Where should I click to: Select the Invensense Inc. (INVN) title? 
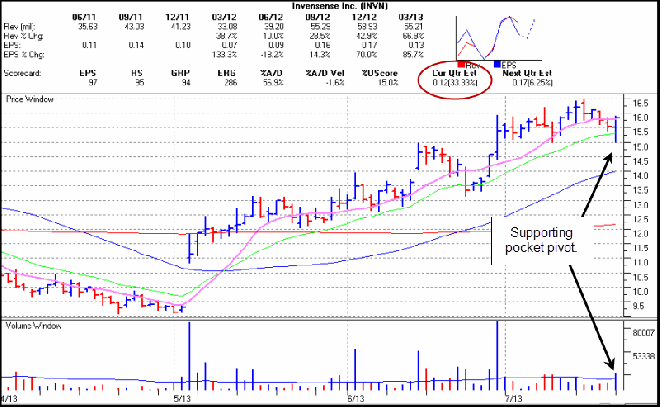click(x=339, y=5)
